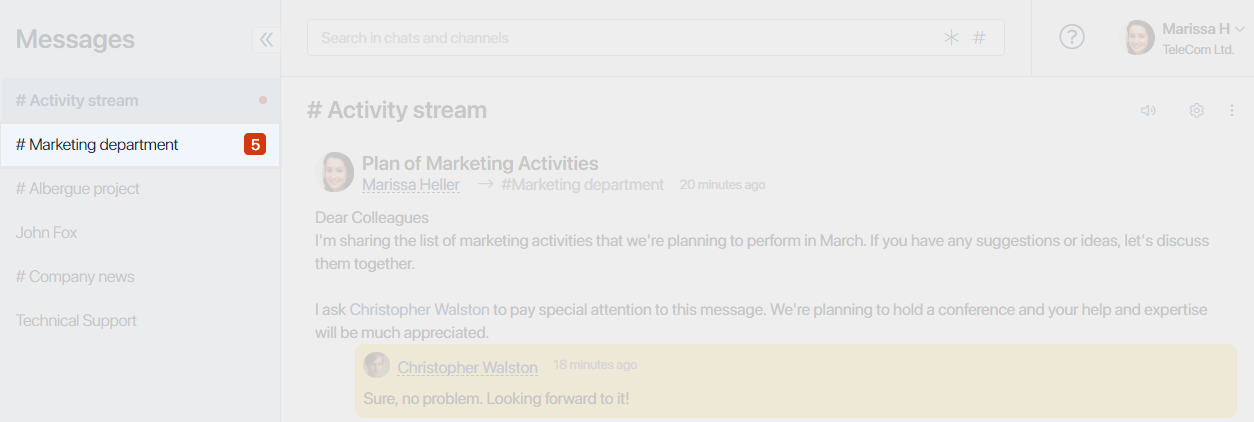
Task: Click the Christopher Walston mention in message
Action: [x=419, y=310]
